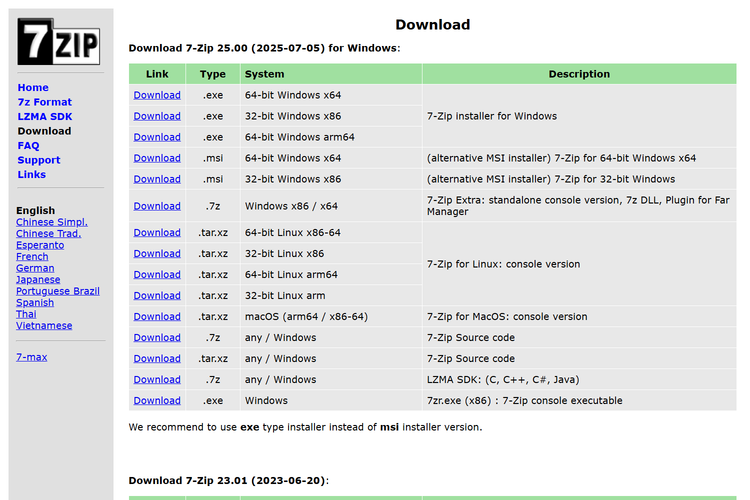The image size is (750, 500).
Task: Download .msi for 64-bit Windows x64
Action: [x=157, y=158]
